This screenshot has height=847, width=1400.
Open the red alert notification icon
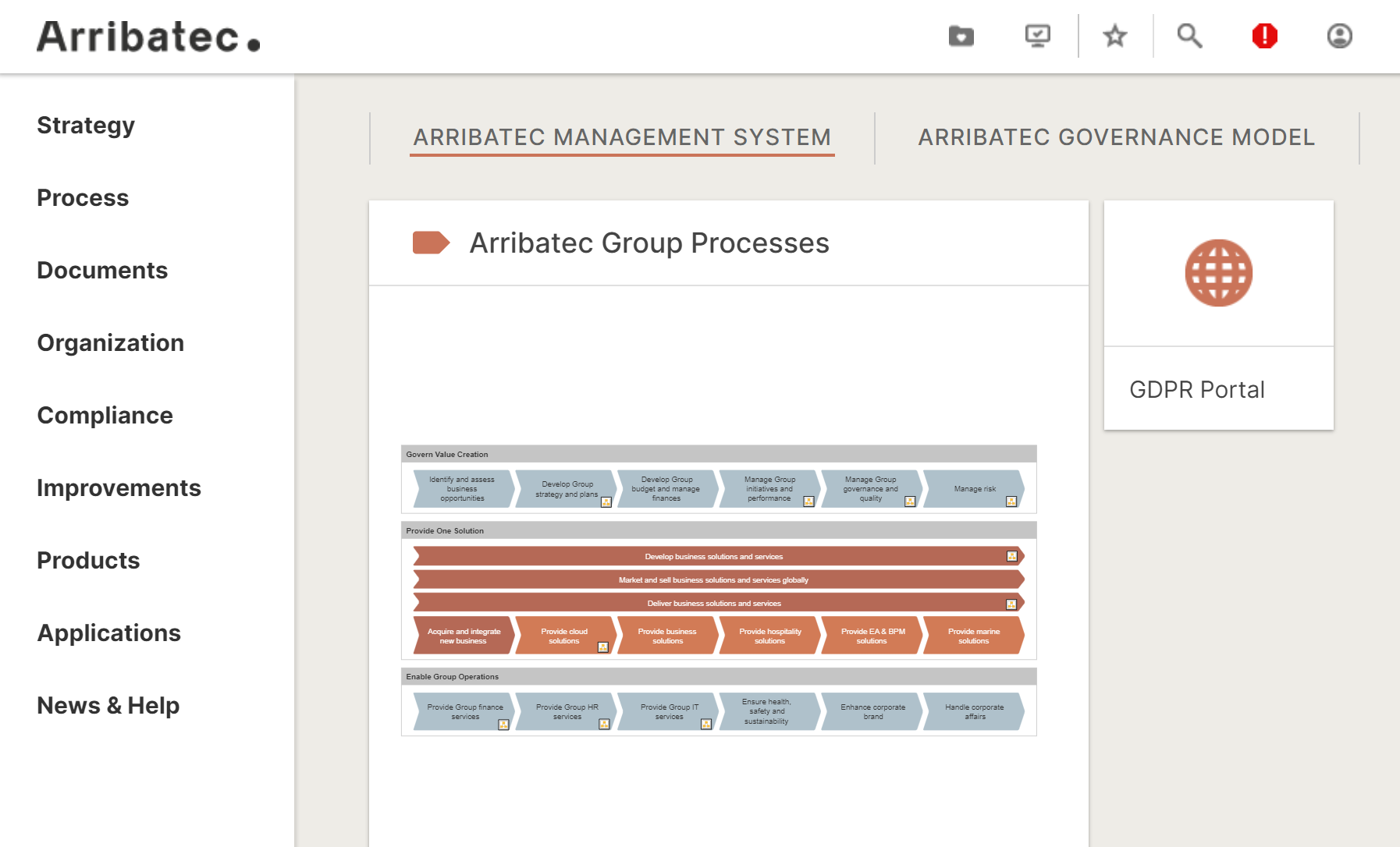(x=1263, y=36)
